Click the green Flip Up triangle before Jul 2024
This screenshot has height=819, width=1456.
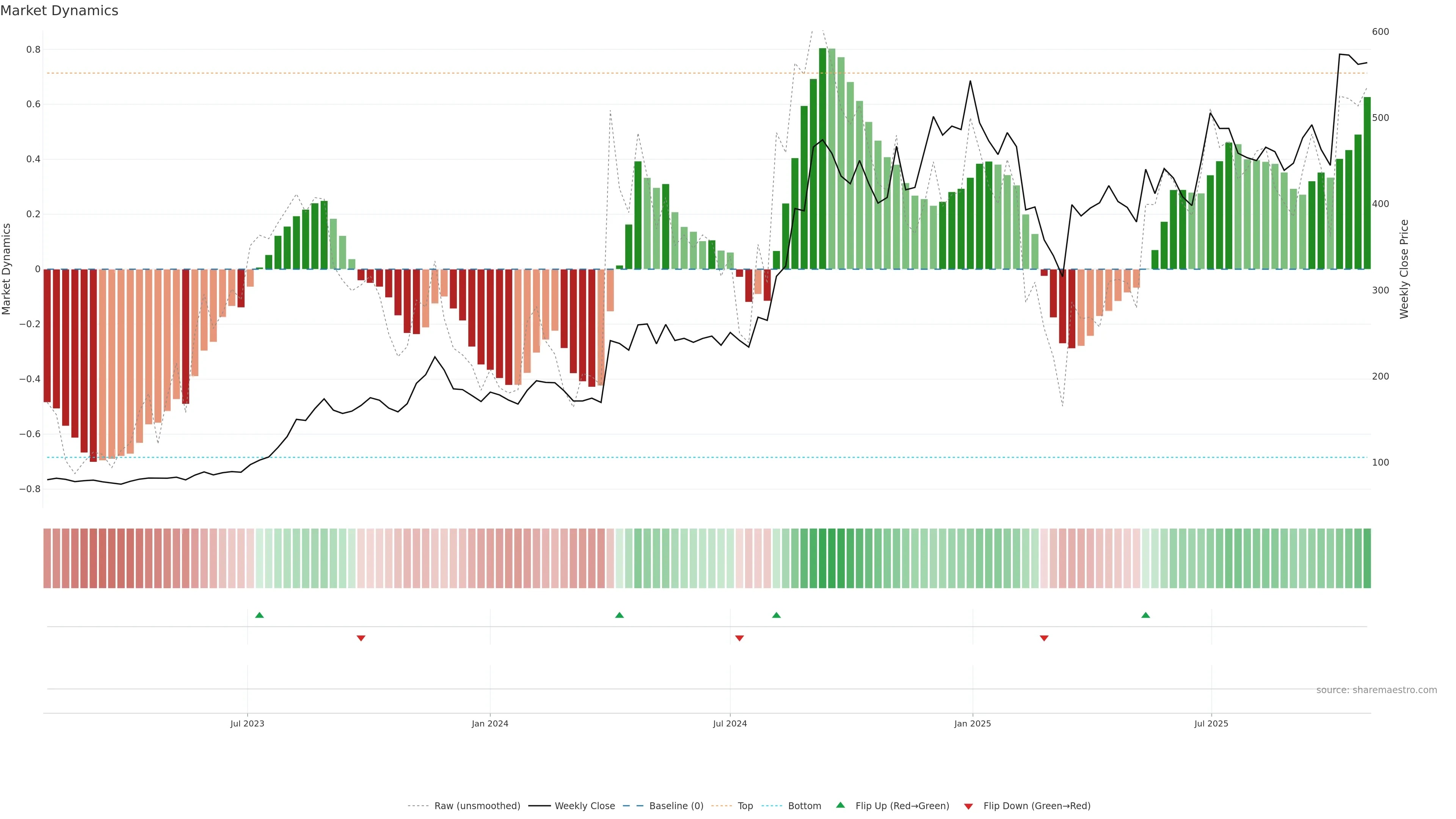pos(620,615)
